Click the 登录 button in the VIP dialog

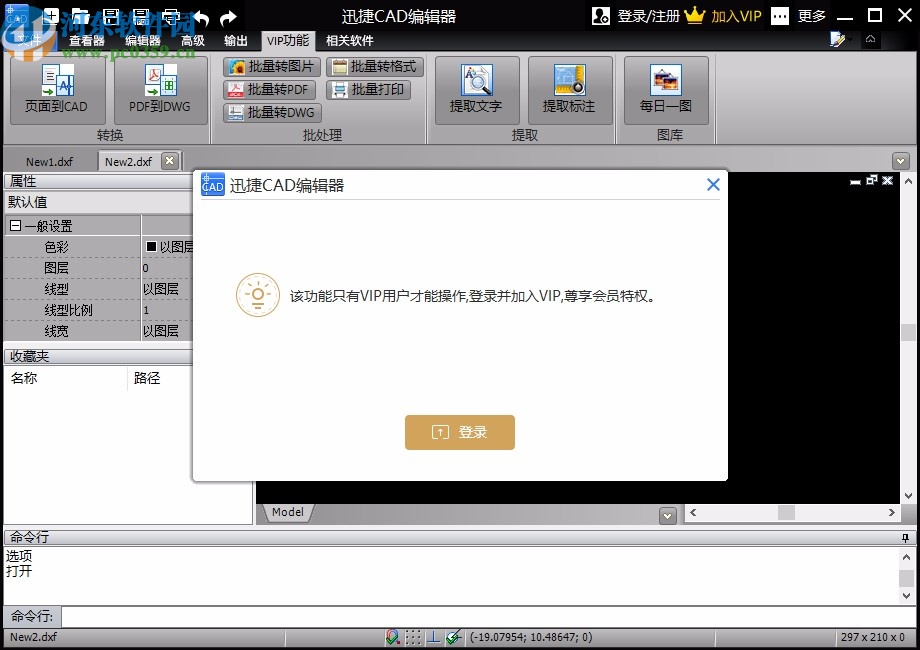(x=459, y=432)
